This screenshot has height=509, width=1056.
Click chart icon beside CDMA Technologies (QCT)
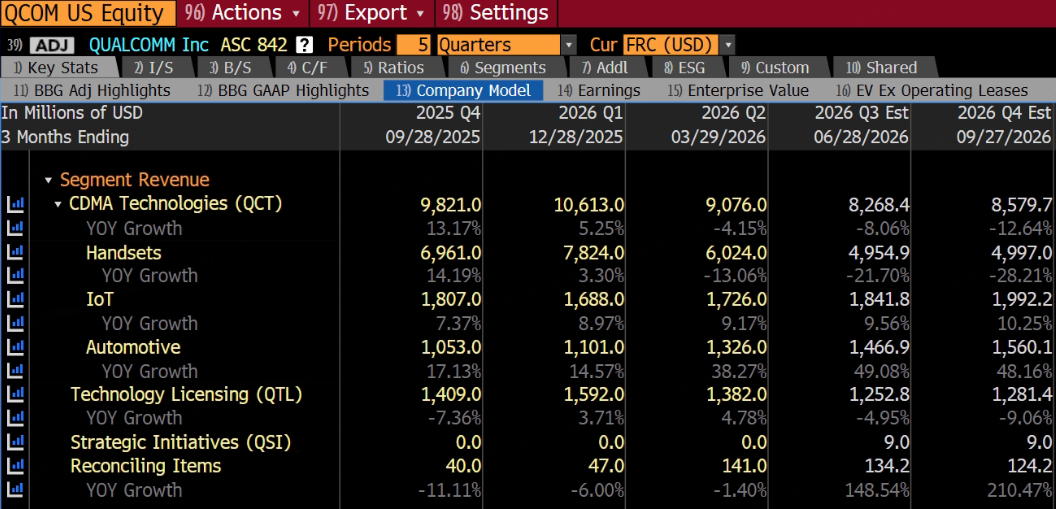pyautogui.click(x=15, y=204)
